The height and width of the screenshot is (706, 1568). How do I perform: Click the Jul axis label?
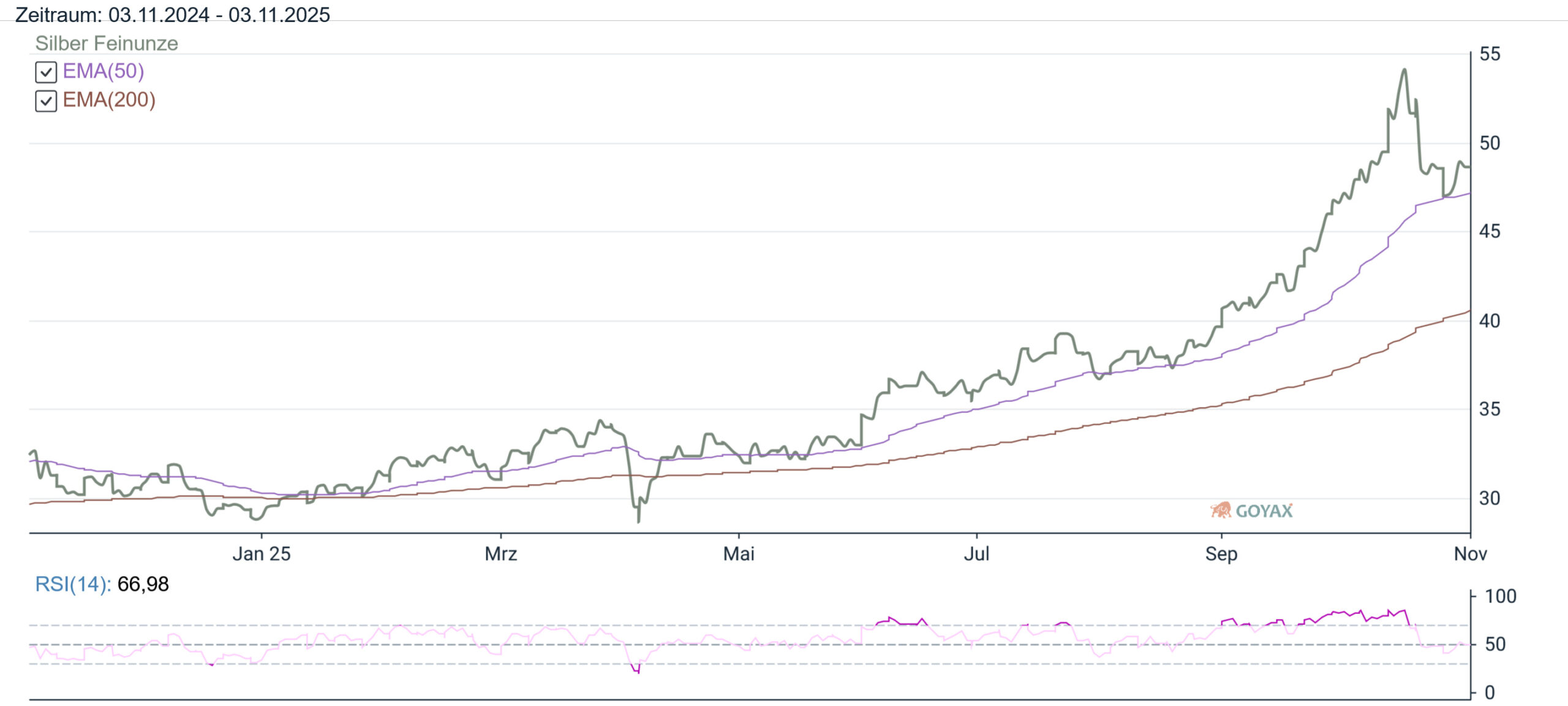(976, 554)
